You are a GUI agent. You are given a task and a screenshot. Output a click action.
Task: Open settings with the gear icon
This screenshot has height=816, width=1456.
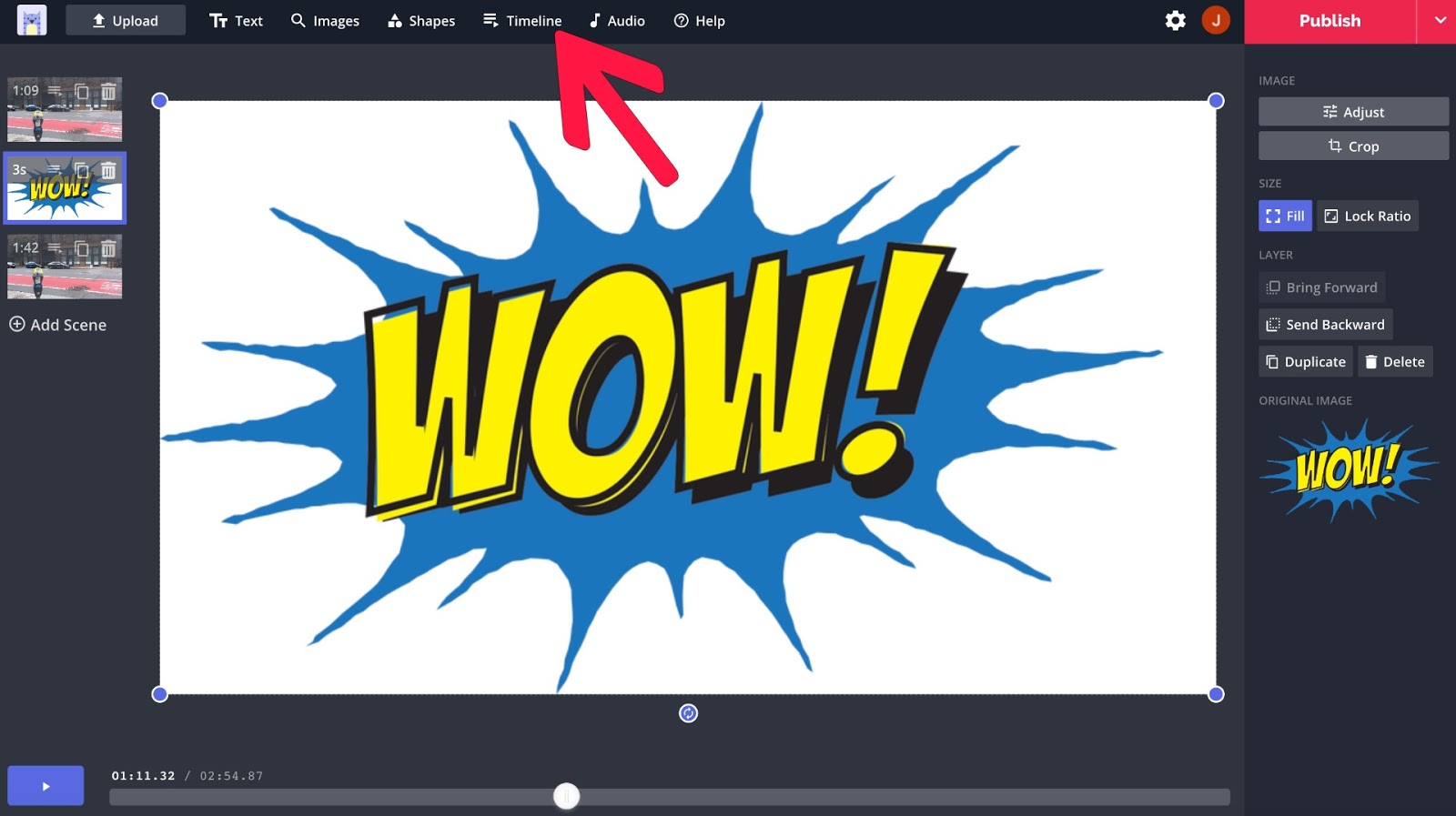click(1176, 20)
